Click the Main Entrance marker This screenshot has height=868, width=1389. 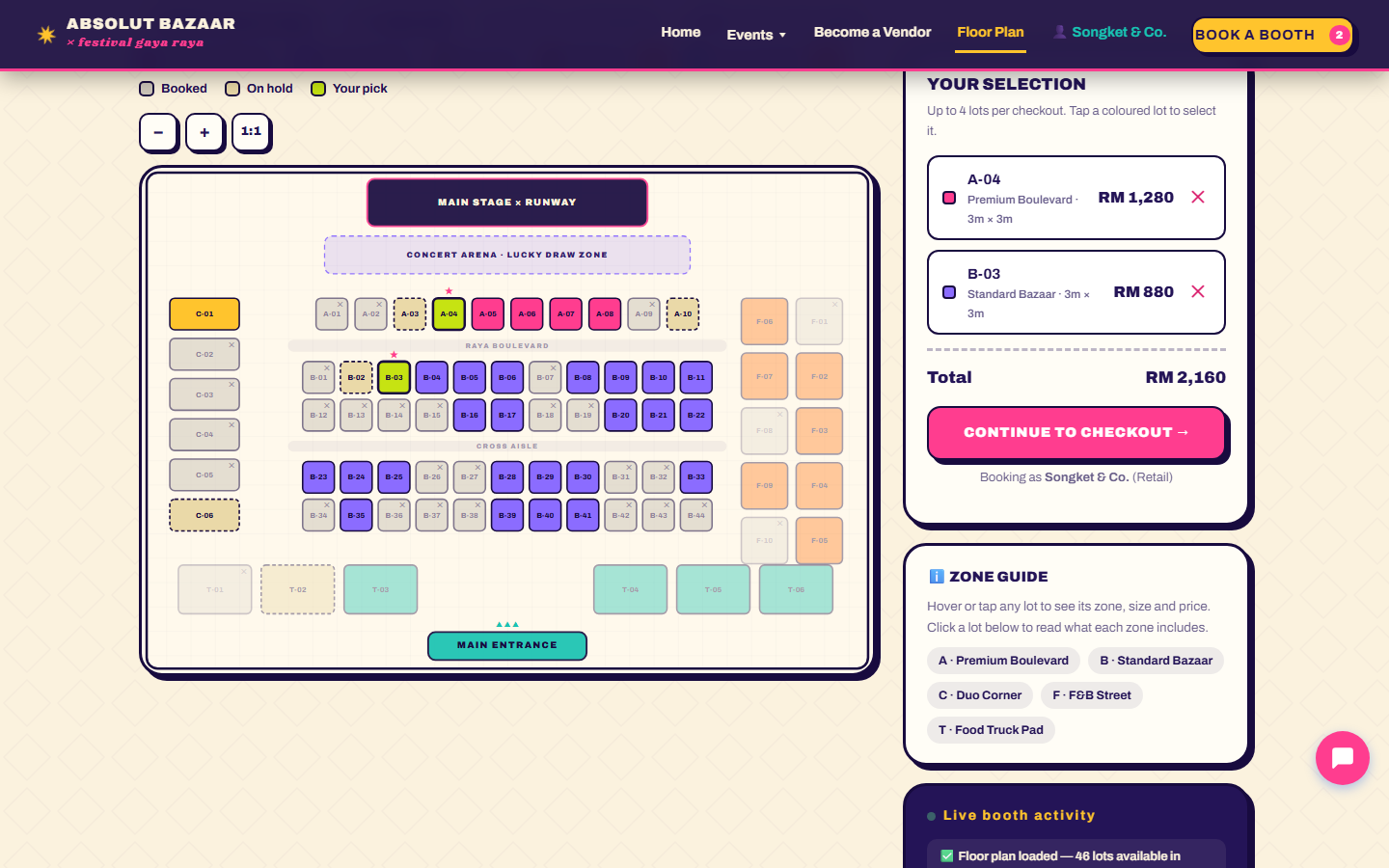507,645
